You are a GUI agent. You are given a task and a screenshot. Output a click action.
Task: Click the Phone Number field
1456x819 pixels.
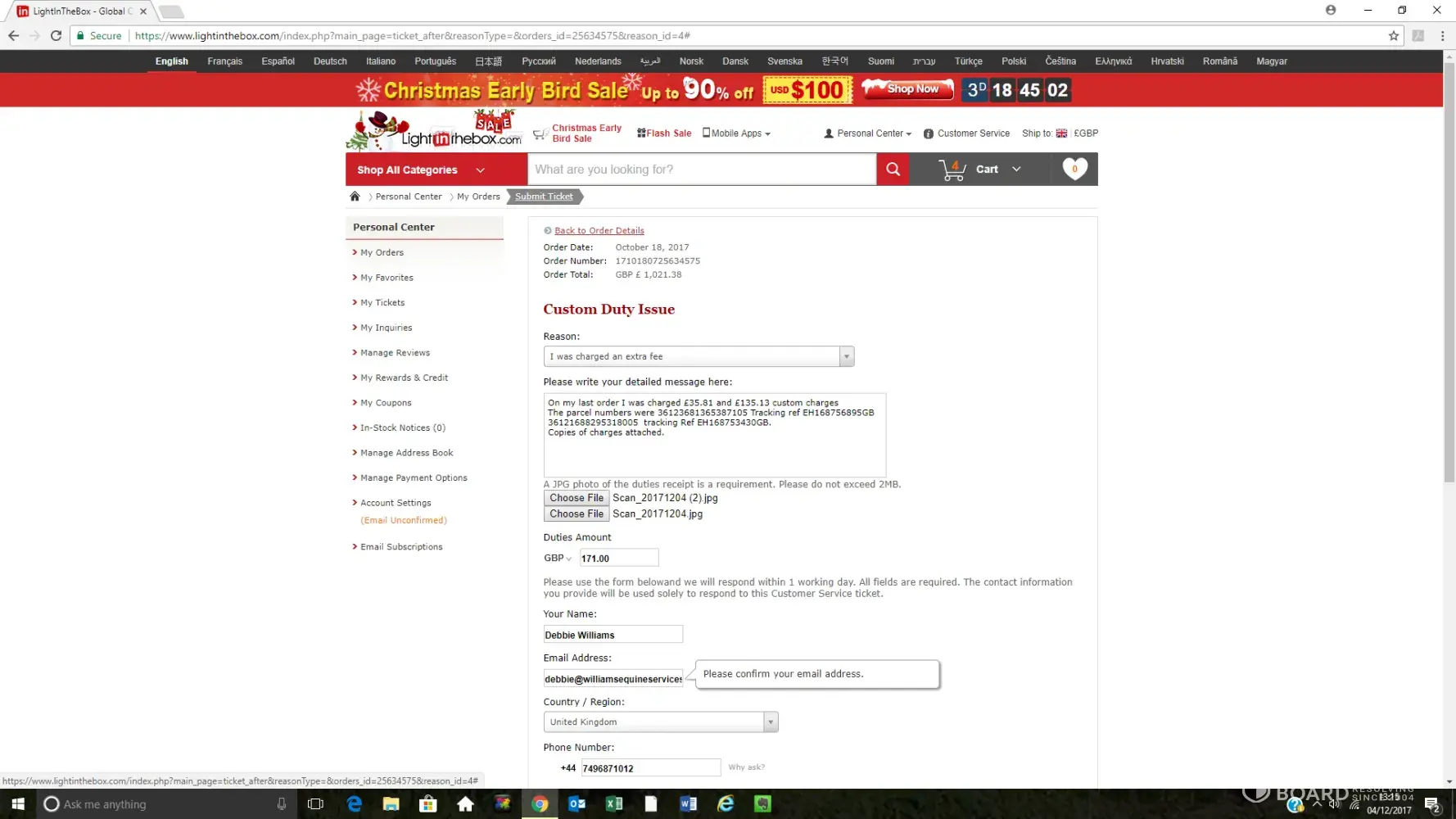coord(650,768)
